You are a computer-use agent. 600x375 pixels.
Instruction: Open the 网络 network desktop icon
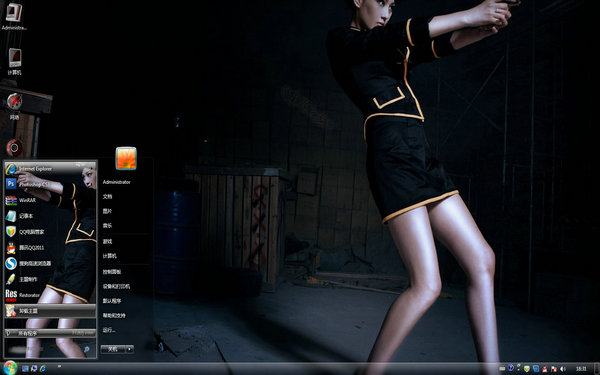point(15,106)
